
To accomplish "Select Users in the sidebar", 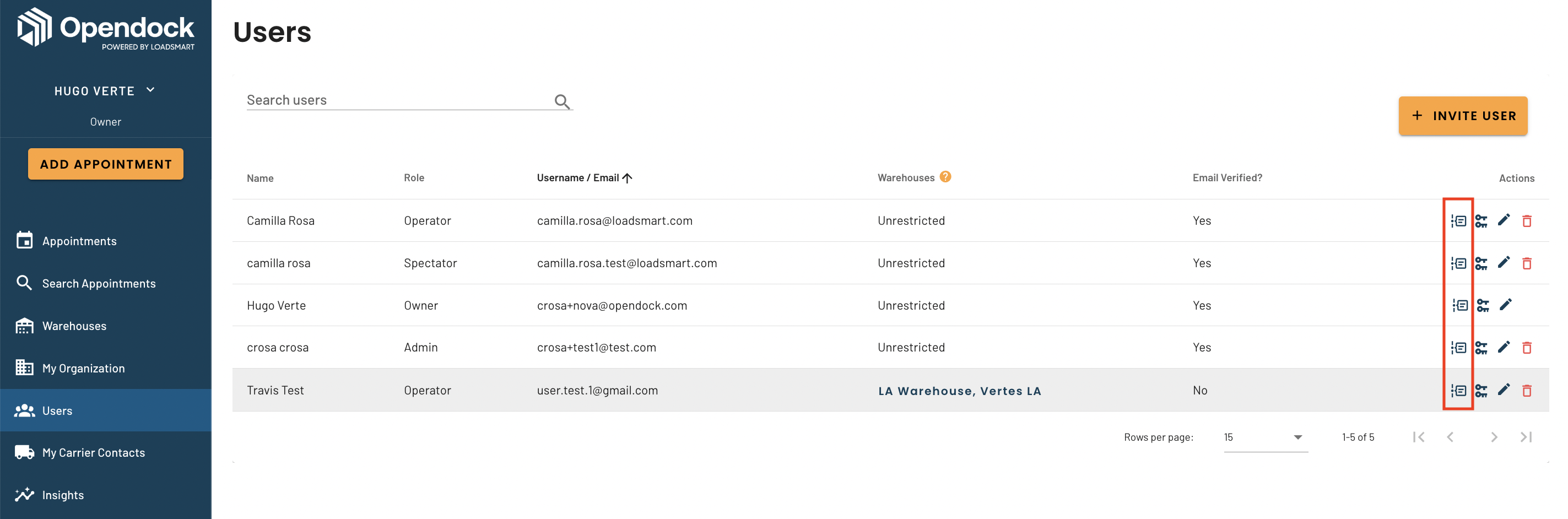I will (x=105, y=410).
